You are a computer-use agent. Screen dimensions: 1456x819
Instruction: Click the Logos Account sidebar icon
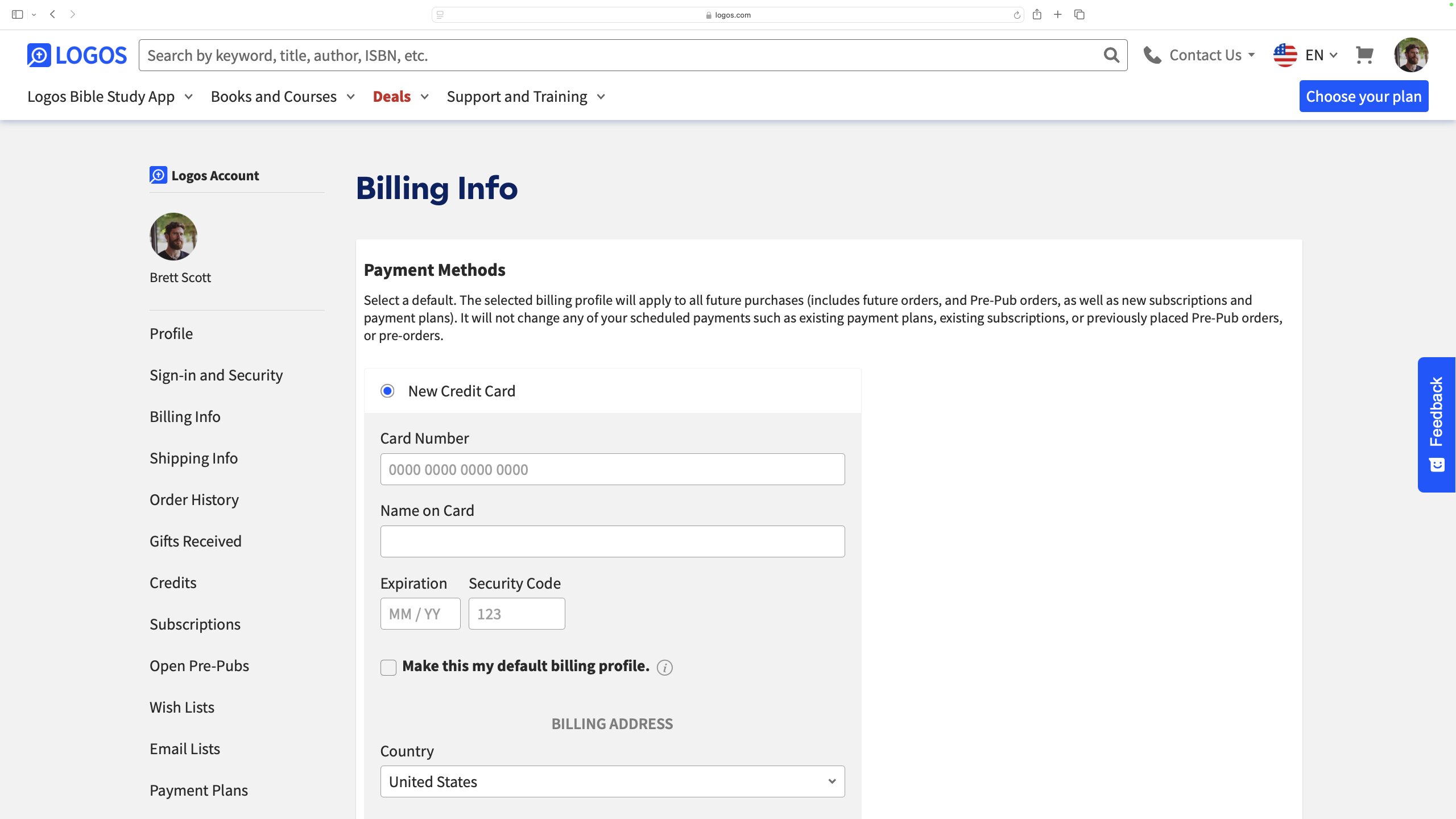coord(158,175)
